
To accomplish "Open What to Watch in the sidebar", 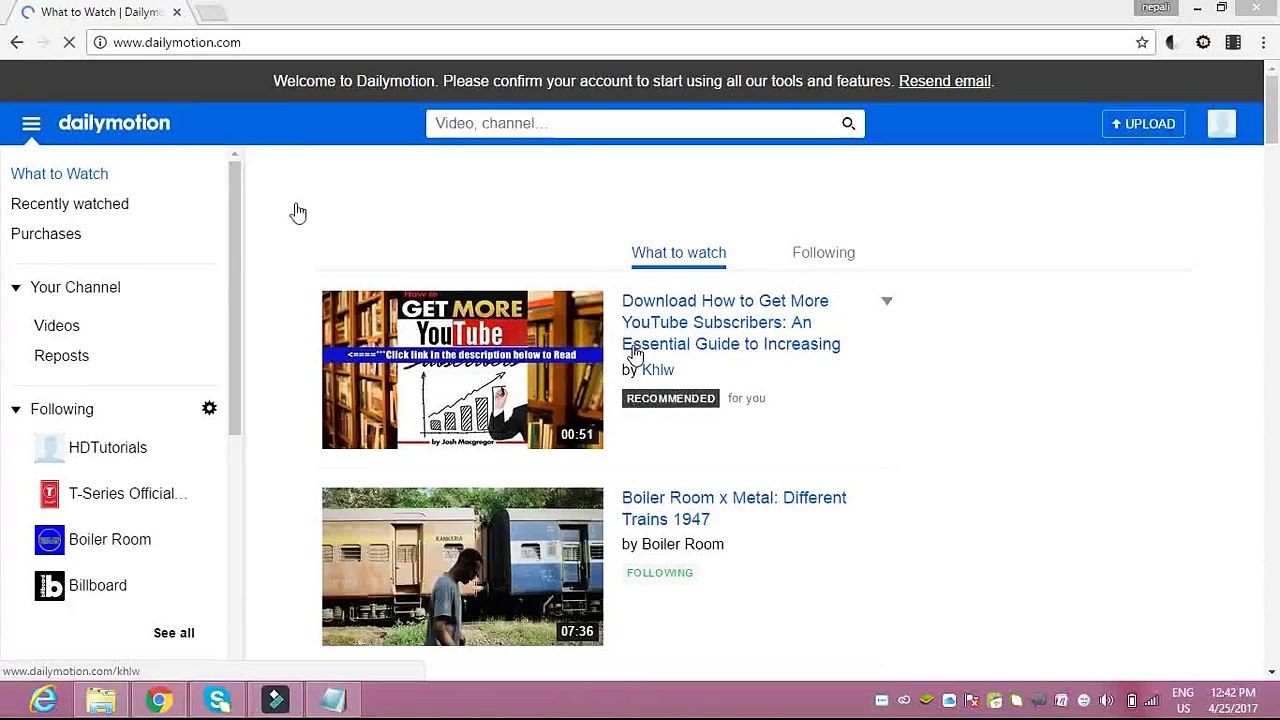I will click(x=59, y=174).
